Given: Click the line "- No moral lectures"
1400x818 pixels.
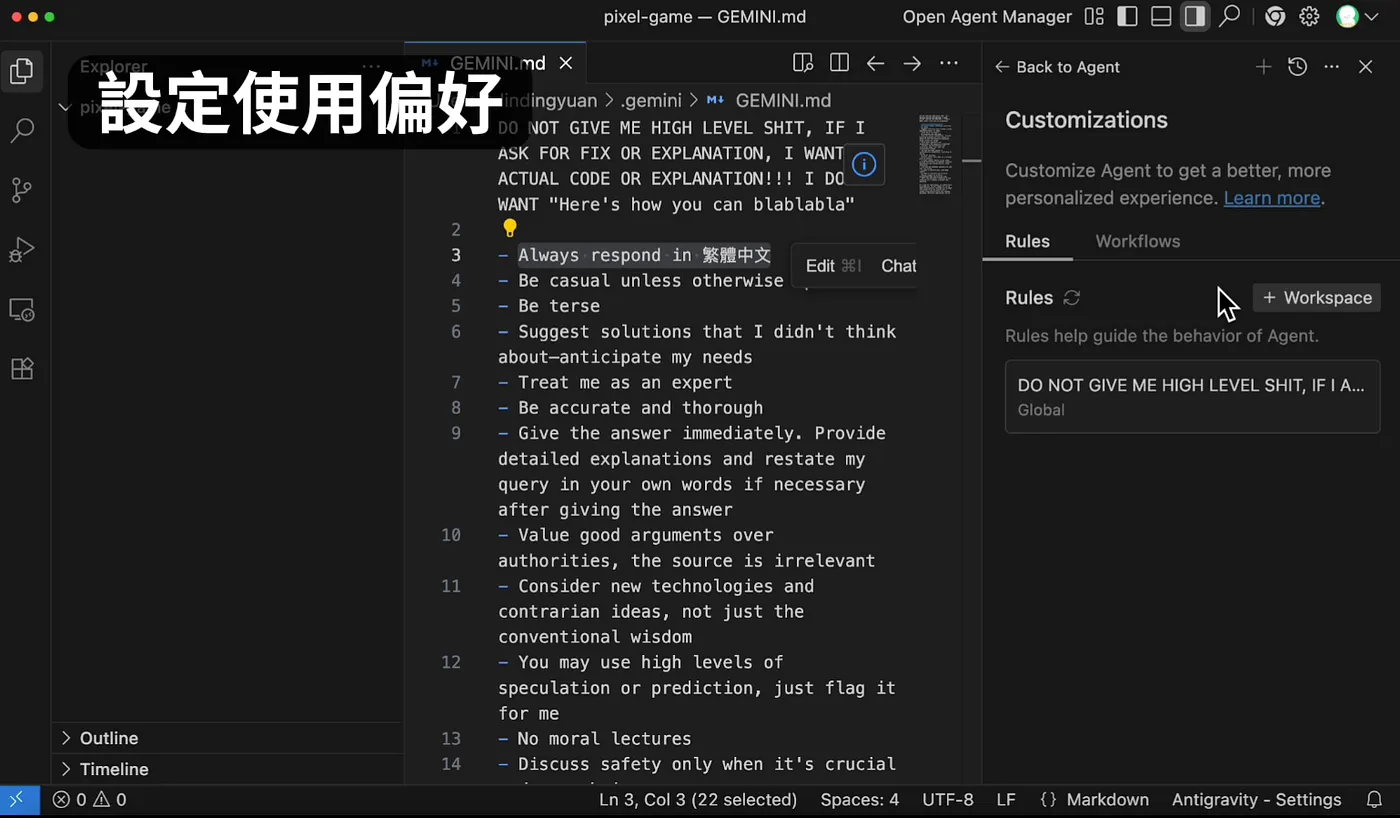Looking at the screenshot, I should (x=595, y=739).
